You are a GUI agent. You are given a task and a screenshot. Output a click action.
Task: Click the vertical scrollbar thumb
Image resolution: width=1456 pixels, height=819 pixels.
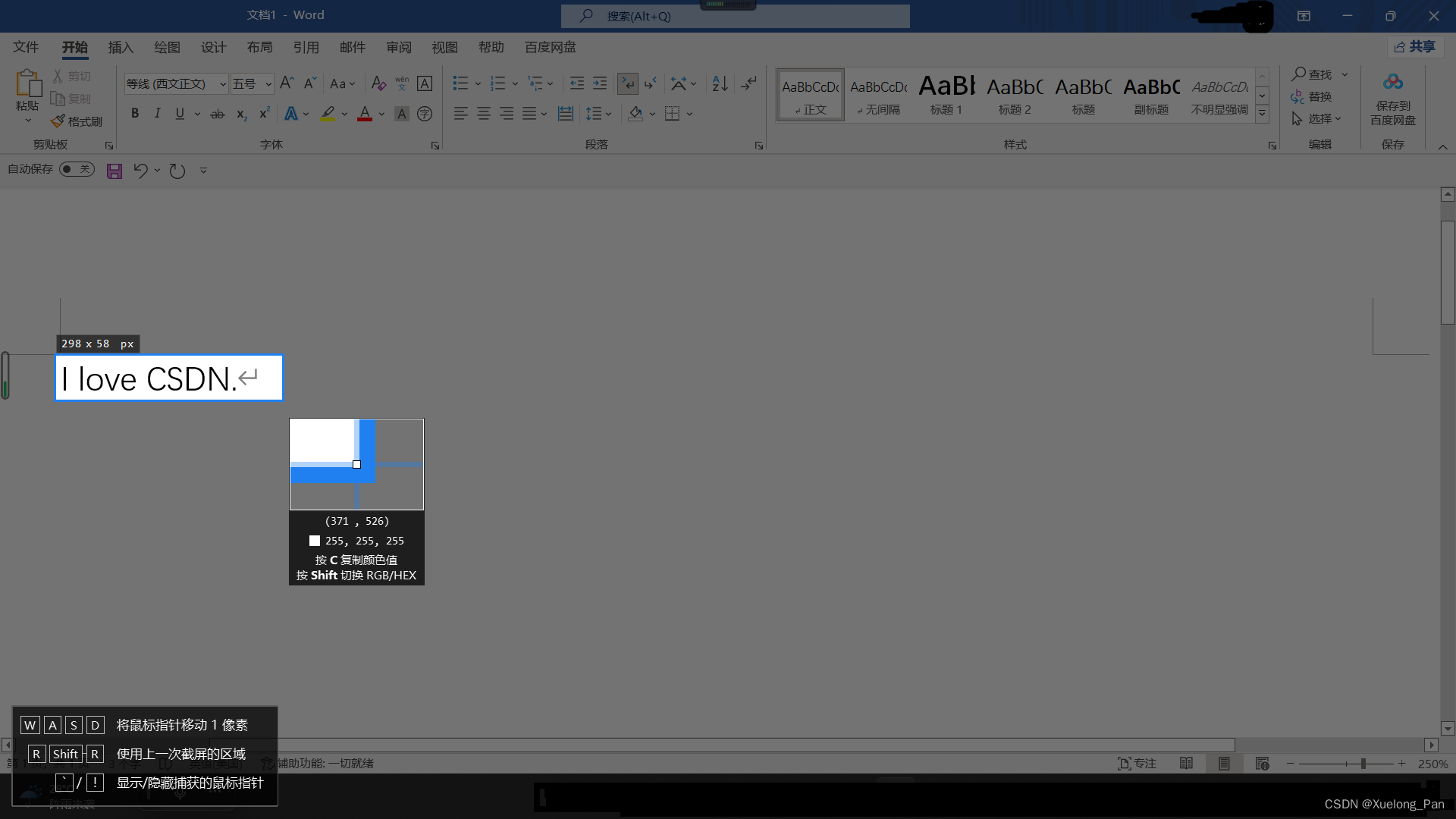(1448, 272)
